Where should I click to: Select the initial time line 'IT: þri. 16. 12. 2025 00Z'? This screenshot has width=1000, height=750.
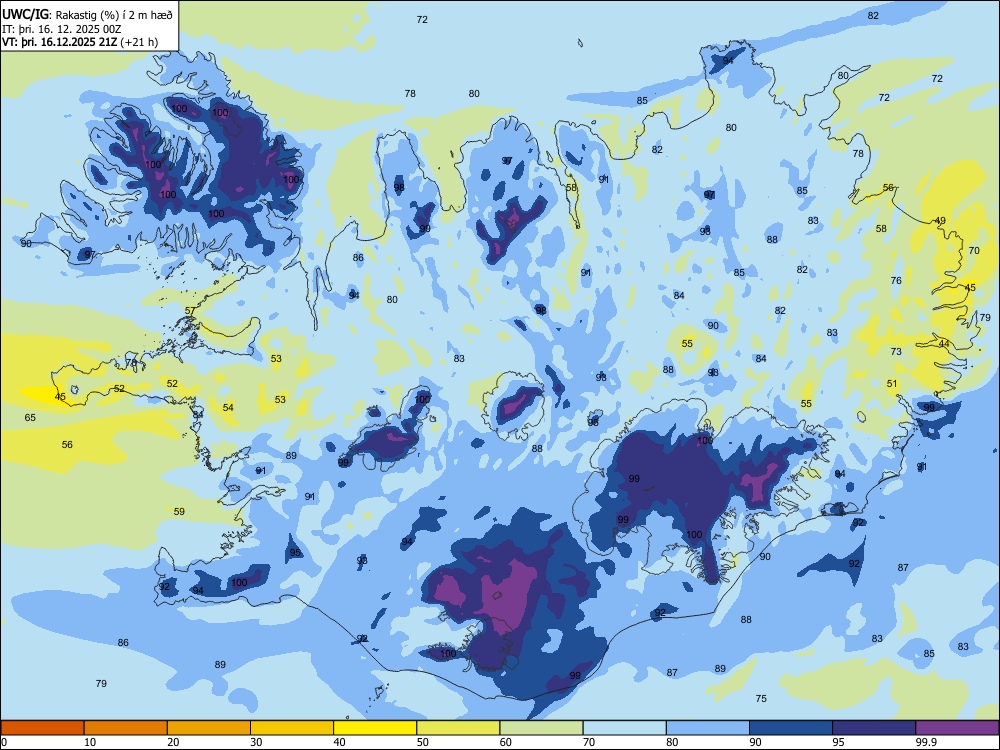pos(61,29)
